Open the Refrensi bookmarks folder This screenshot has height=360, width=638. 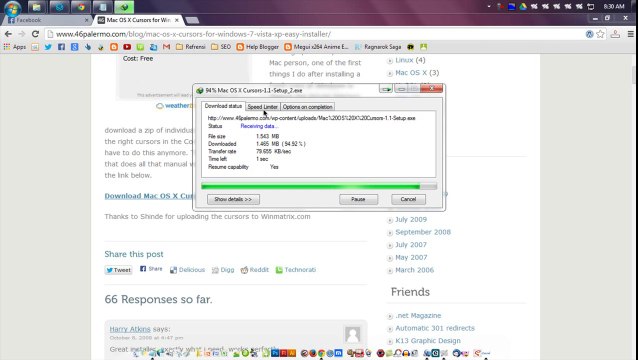[x=191, y=47]
